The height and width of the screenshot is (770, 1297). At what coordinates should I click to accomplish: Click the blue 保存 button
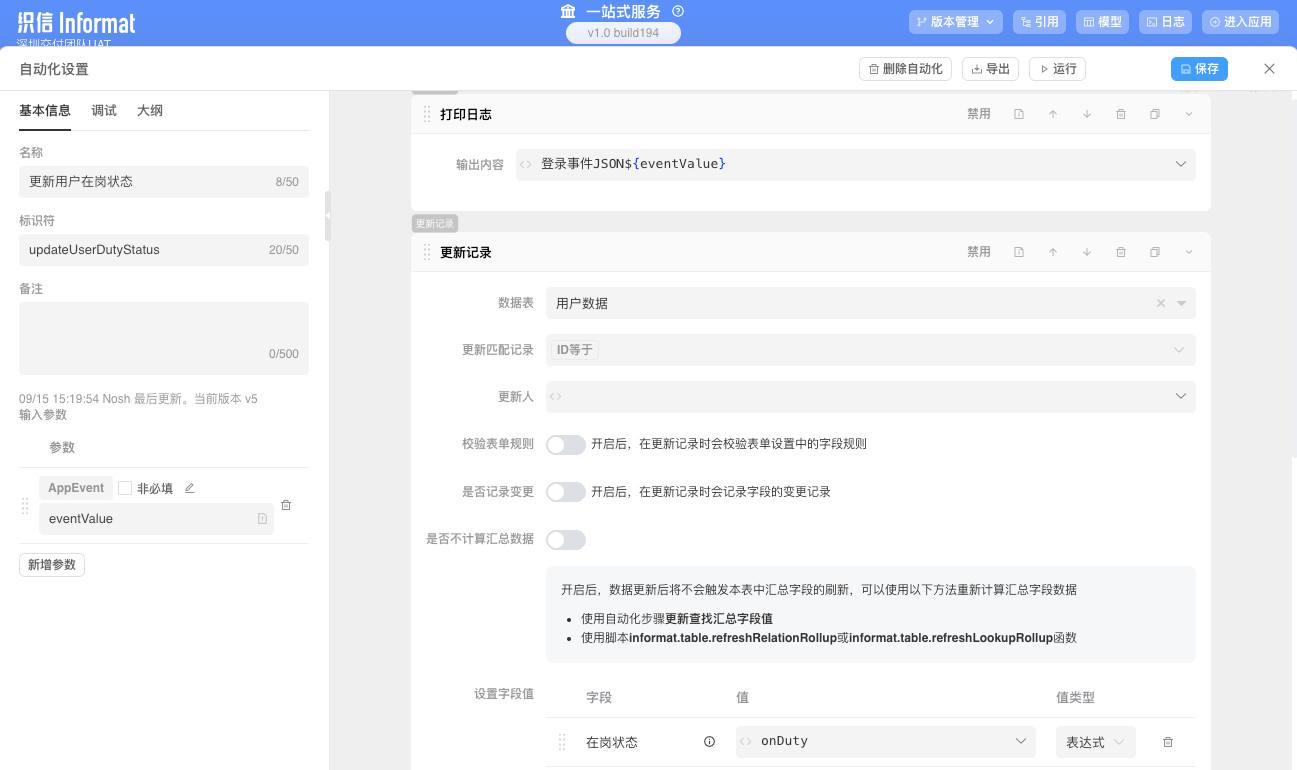(x=1199, y=69)
